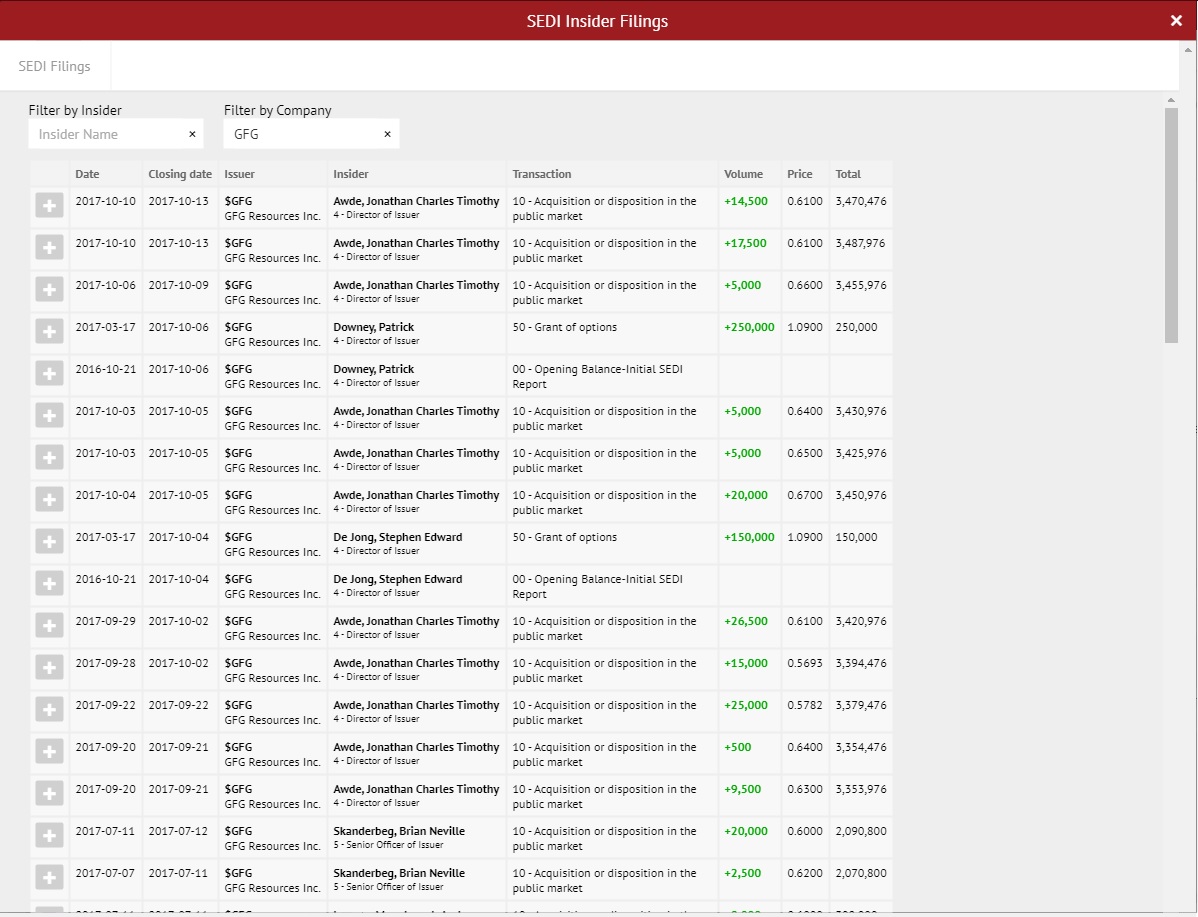Expand the row with total 3,430,976
Image resolution: width=1198 pixels, height=917 pixels.
49,416
